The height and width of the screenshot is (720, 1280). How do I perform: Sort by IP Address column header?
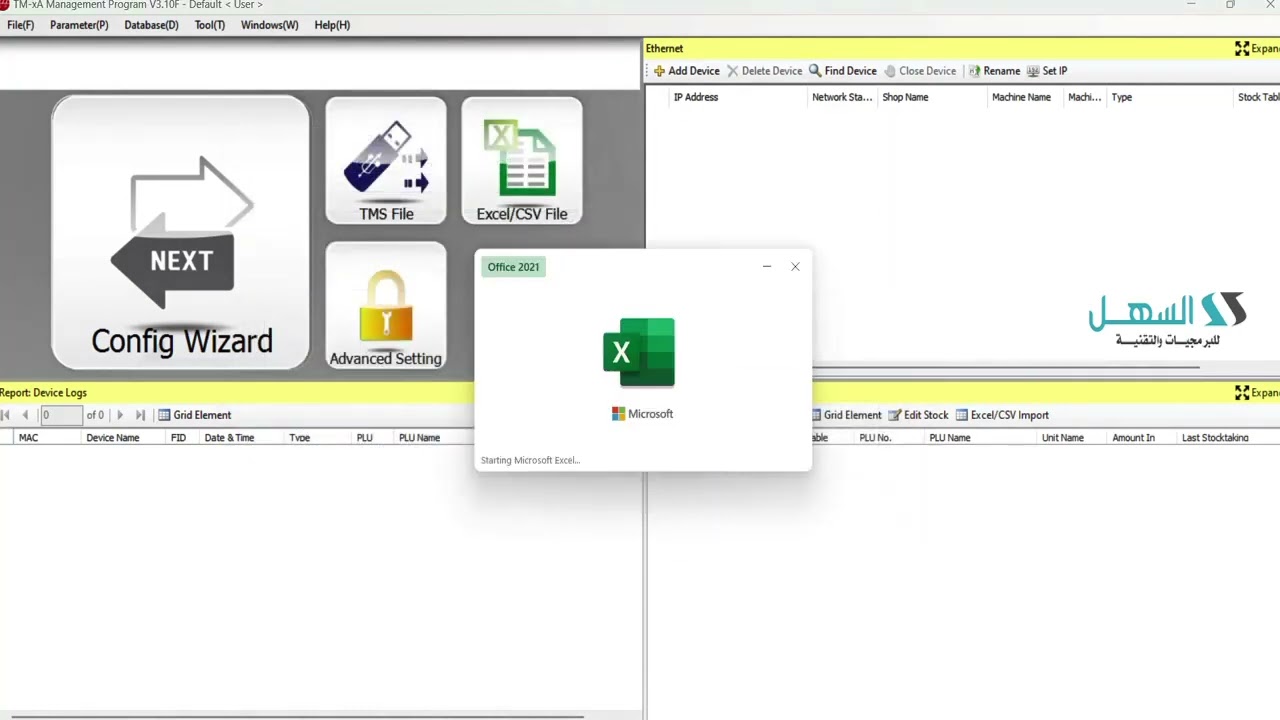[x=696, y=97]
